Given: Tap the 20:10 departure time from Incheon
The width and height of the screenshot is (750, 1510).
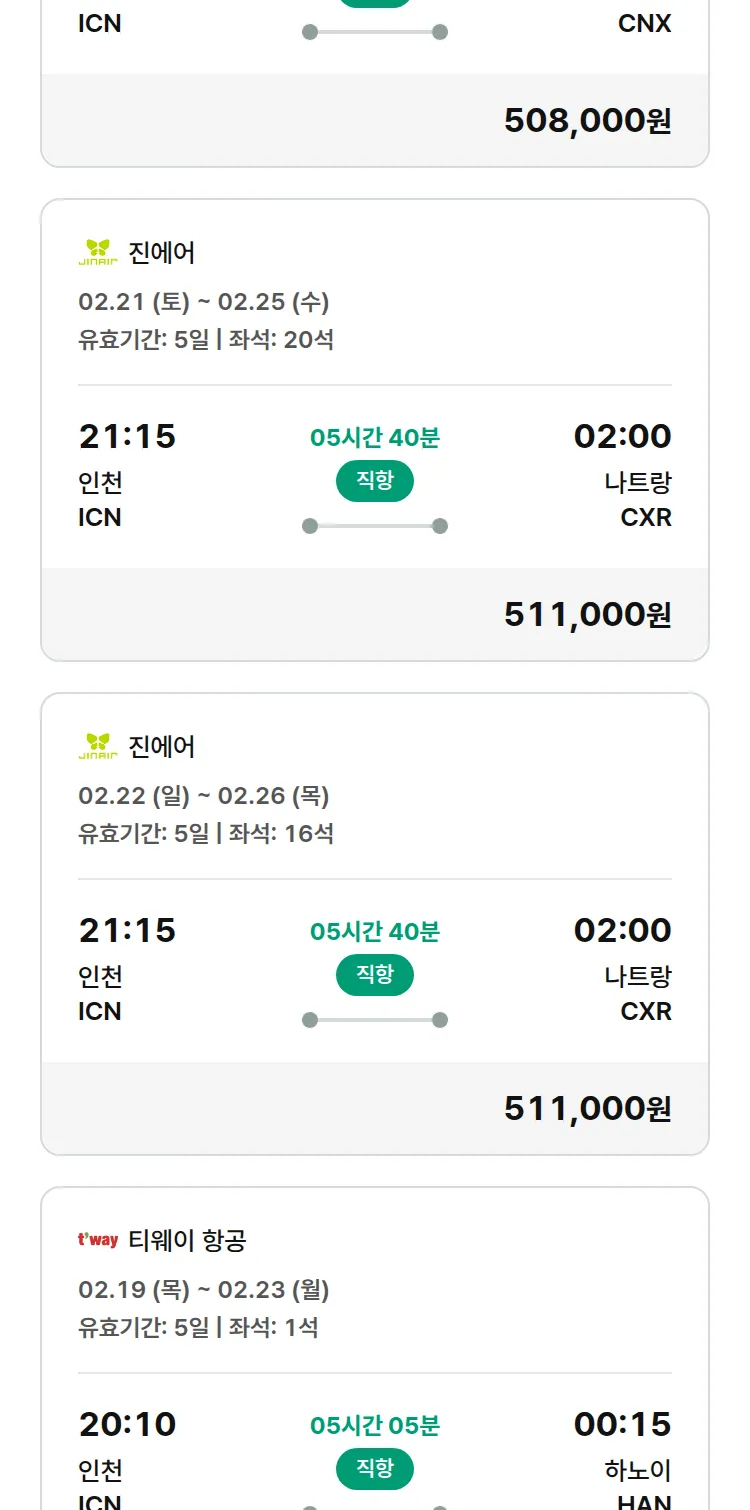Looking at the screenshot, I should tap(127, 1424).
